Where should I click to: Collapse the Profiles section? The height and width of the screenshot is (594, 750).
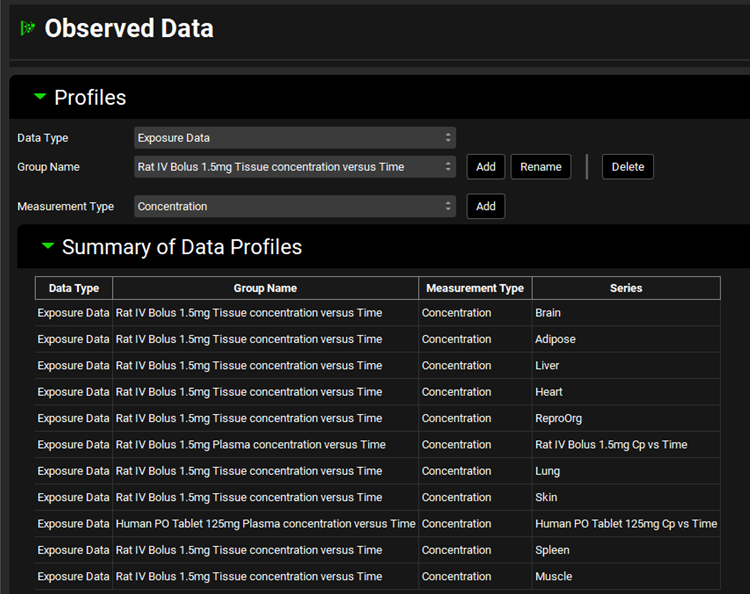[40, 97]
